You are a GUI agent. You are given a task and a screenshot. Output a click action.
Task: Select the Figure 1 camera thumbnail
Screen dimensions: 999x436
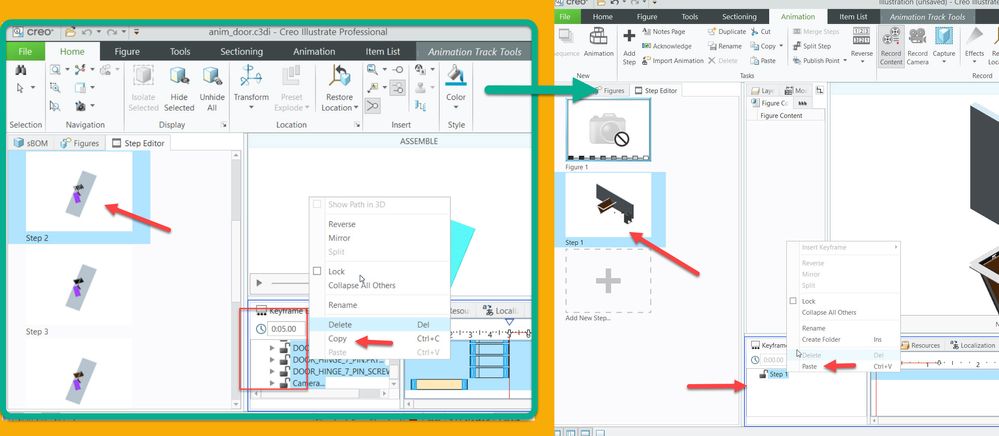point(608,129)
